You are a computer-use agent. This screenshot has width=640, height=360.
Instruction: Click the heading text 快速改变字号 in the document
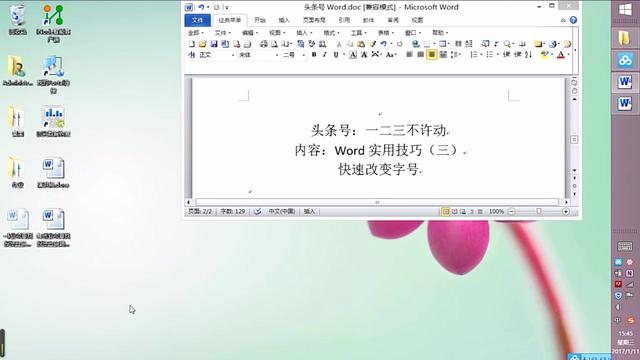click(x=378, y=169)
